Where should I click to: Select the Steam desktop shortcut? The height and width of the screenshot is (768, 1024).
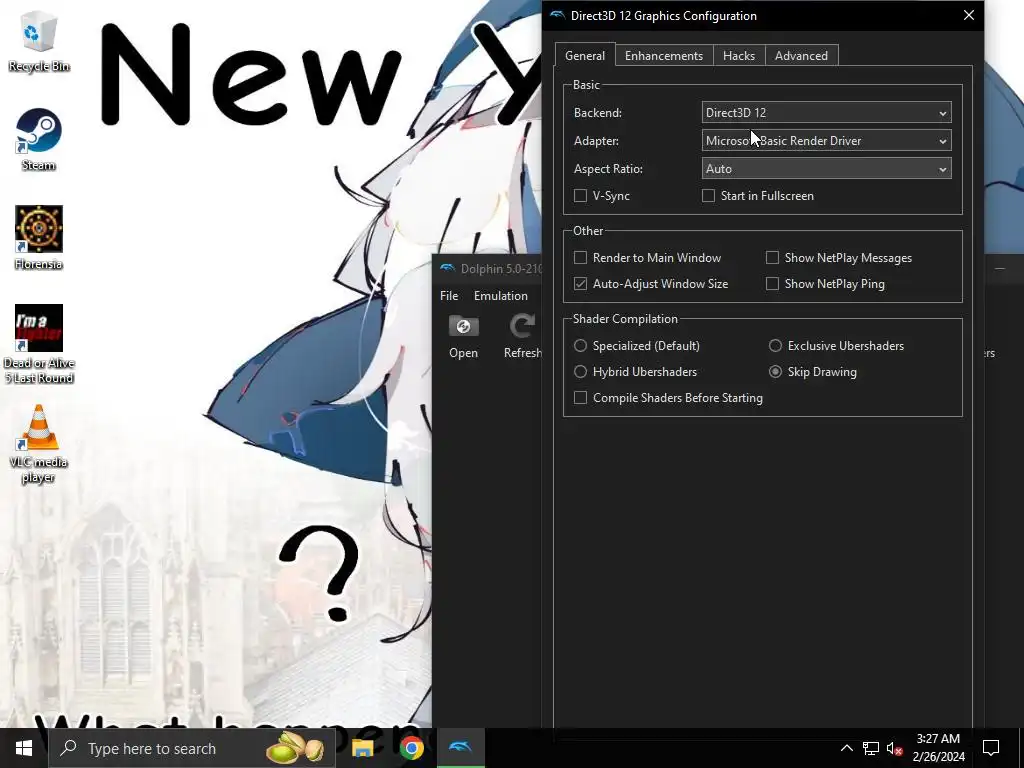pyautogui.click(x=39, y=140)
